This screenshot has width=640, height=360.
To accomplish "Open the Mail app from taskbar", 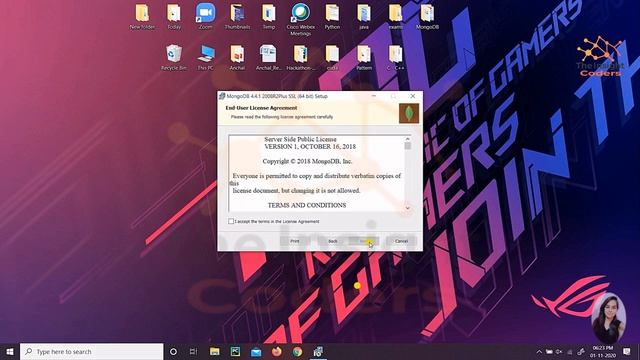I will pyautogui.click(x=256, y=351).
